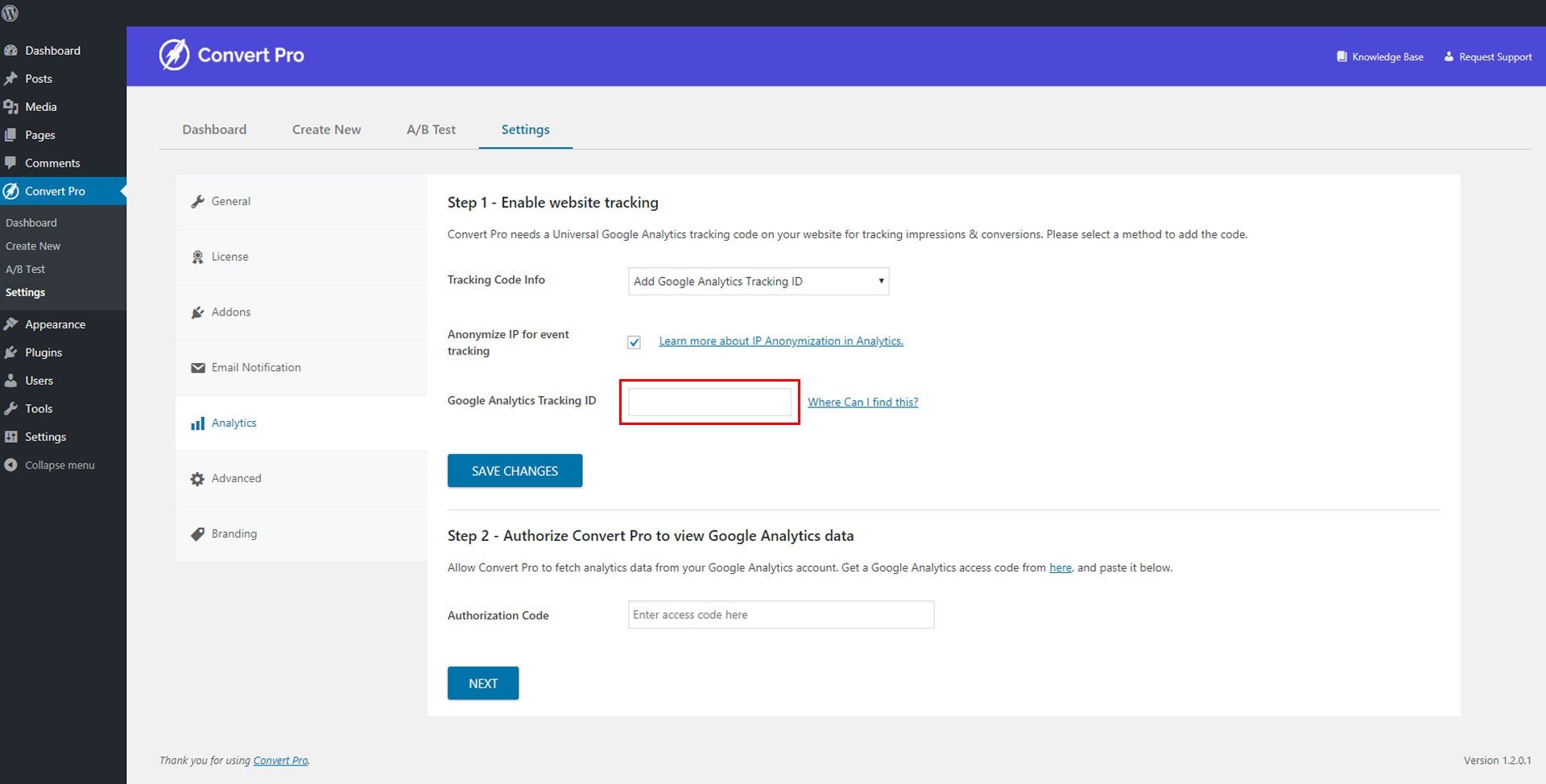This screenshot has height=784, width=1546.
Task: Click the Request Support person icon
Action: [1449, 56]
